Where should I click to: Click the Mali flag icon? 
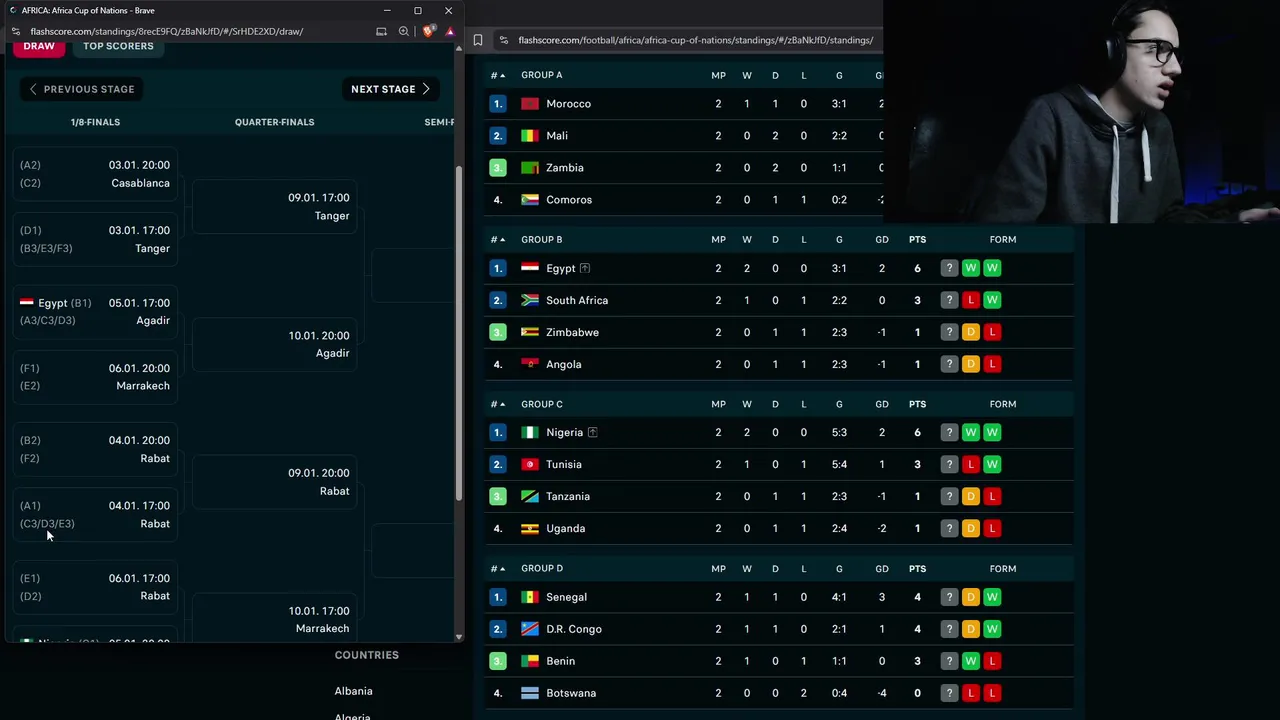(x=530, y=136)
